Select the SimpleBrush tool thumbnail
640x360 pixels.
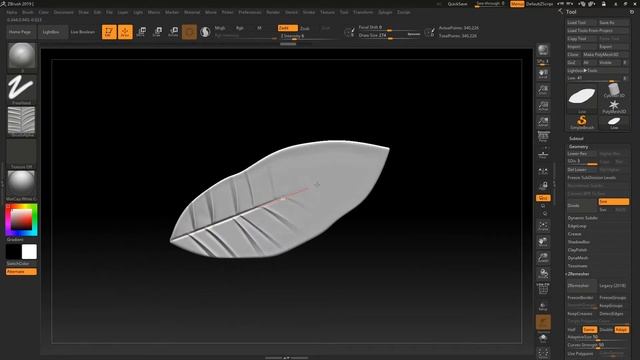coord(582,122)
